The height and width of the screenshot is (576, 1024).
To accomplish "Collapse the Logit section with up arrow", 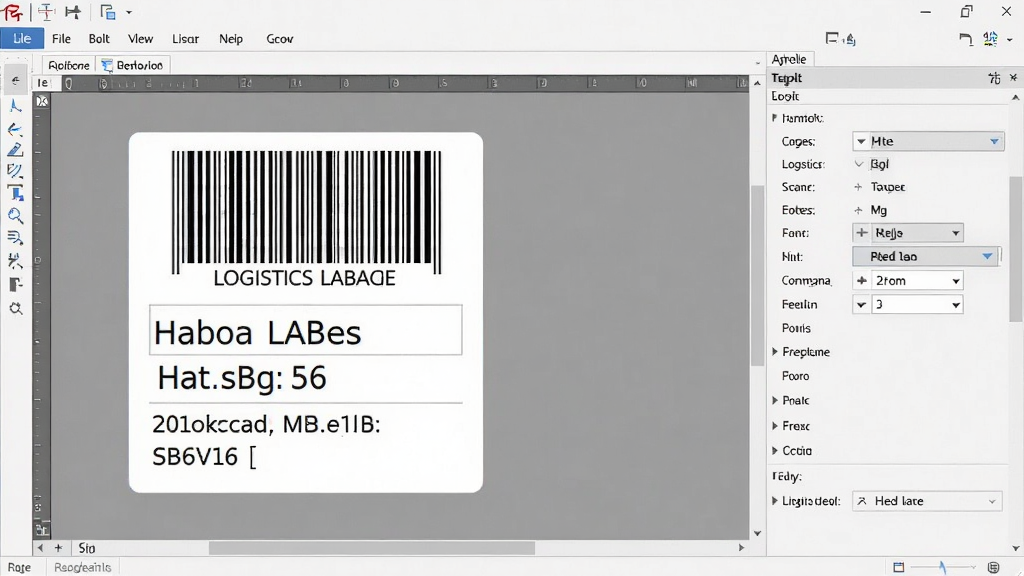I will [1016, 97].
